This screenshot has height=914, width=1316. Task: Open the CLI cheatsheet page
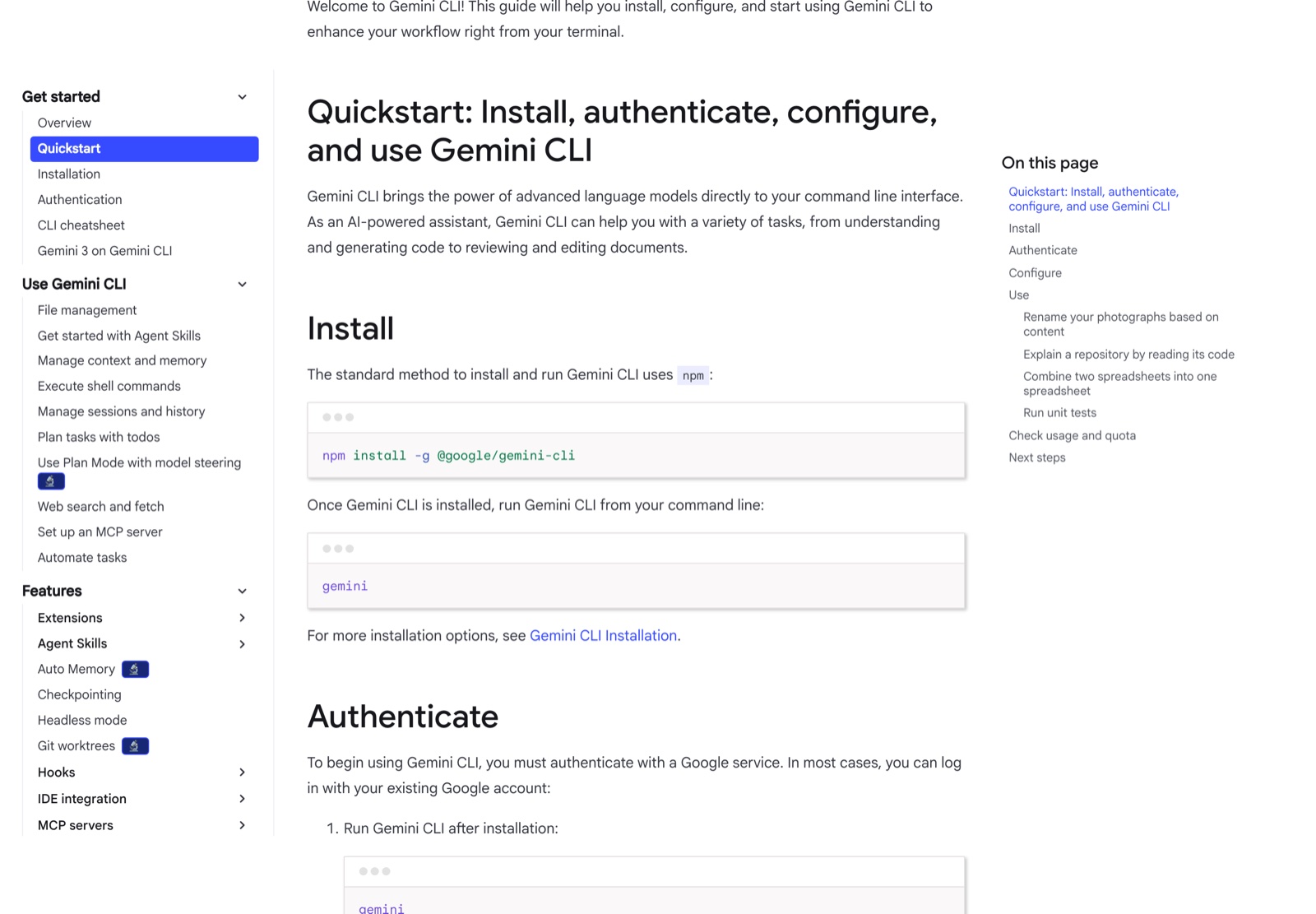point(81,225)
